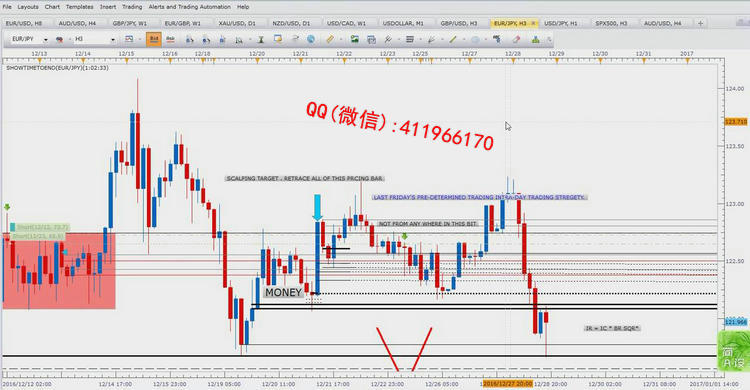Switch to the GBP/JPY, W1 tab
Viewport: 750px width, 390px height.
click(x=130, y=23)
